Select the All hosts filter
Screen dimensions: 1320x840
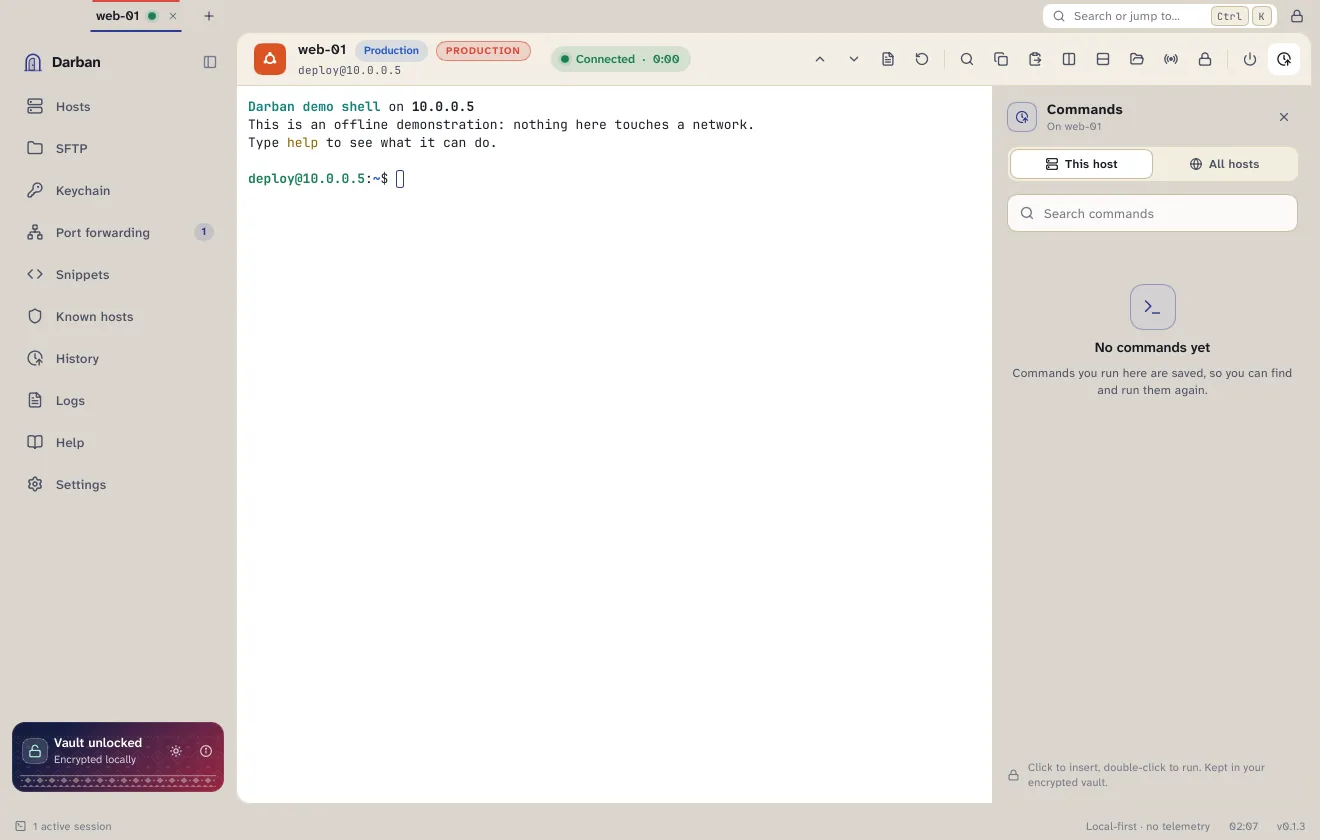1224,164
